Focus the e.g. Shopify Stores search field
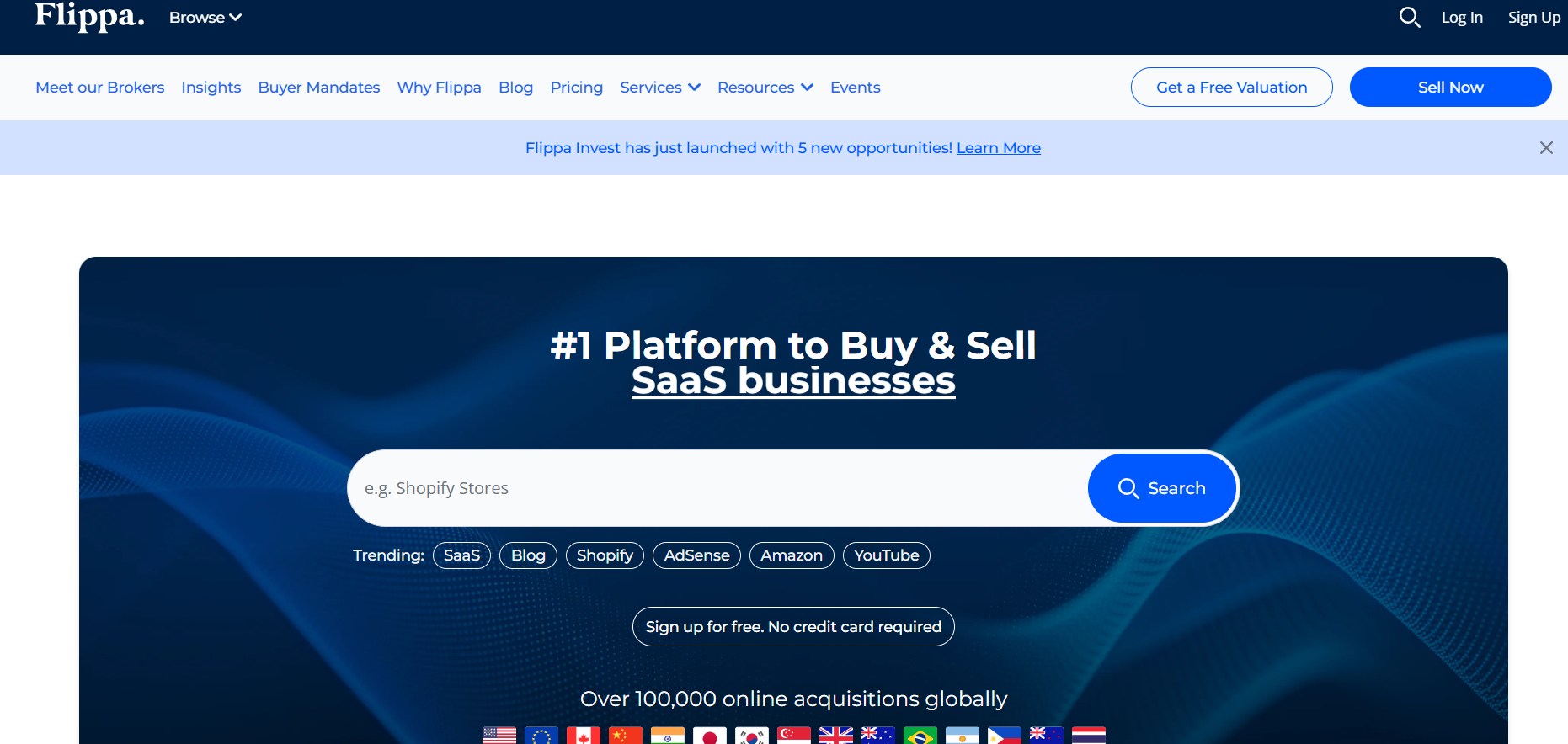 pyautogui.click(x=717, y=488)
